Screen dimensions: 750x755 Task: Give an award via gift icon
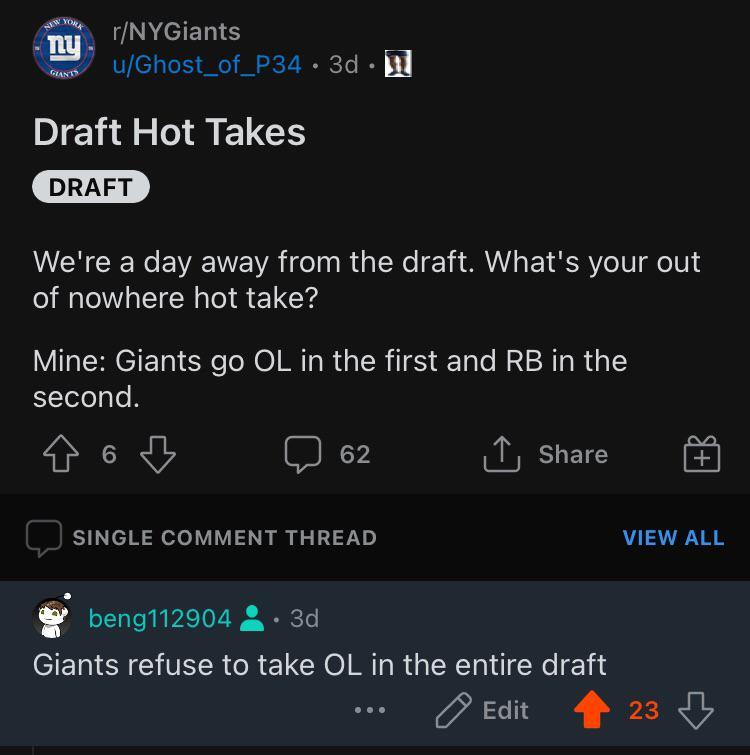(701, 455)
